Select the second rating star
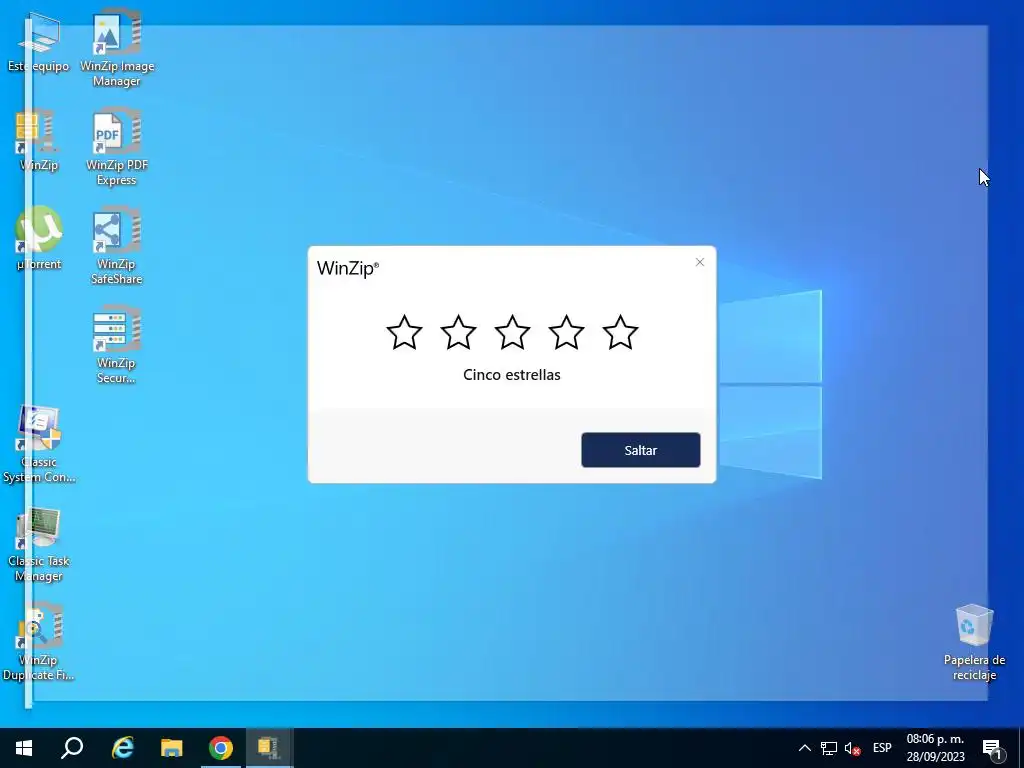The height and width of the screenshot is (768, 1024). click(x=458, y=332)
